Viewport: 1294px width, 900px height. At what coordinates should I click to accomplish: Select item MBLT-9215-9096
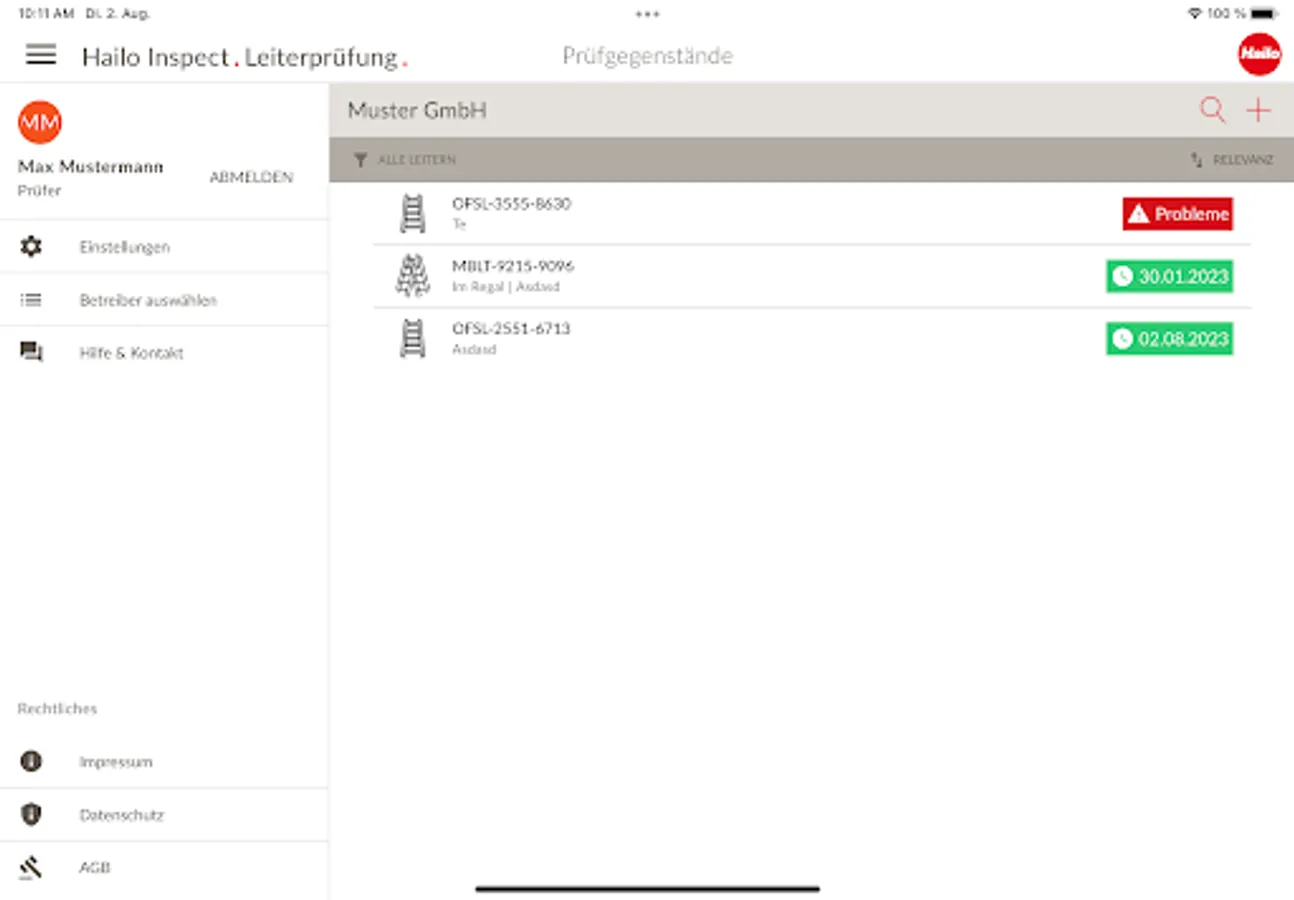812,276
